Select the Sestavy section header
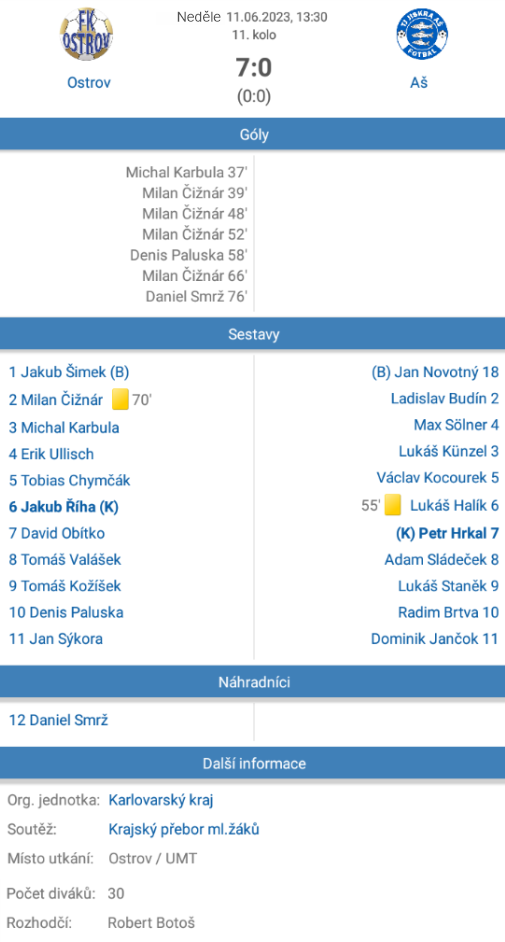This screenshot has height=942, width=505. (x=252, y=334)
